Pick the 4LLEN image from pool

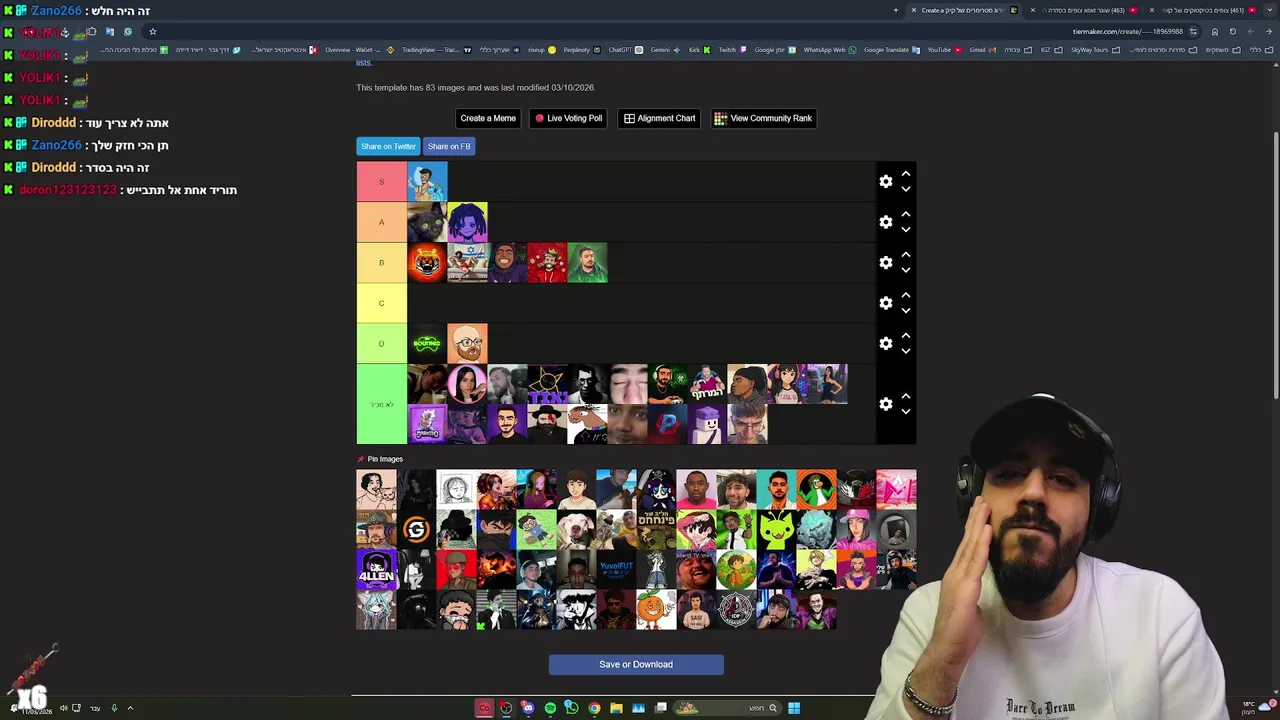[x=376, y=570]
